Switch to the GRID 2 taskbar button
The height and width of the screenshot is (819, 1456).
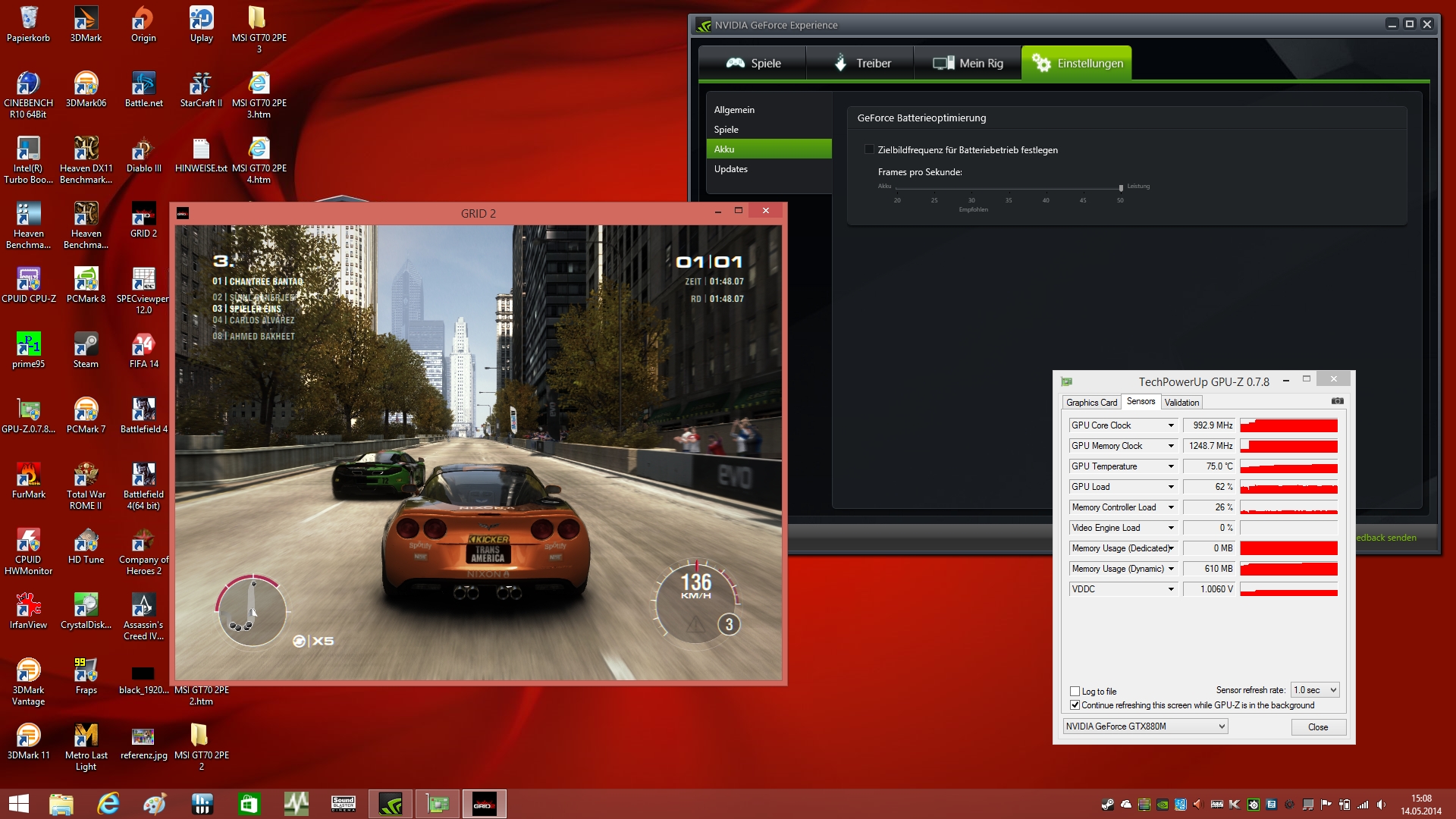click(x=485, y=804)
